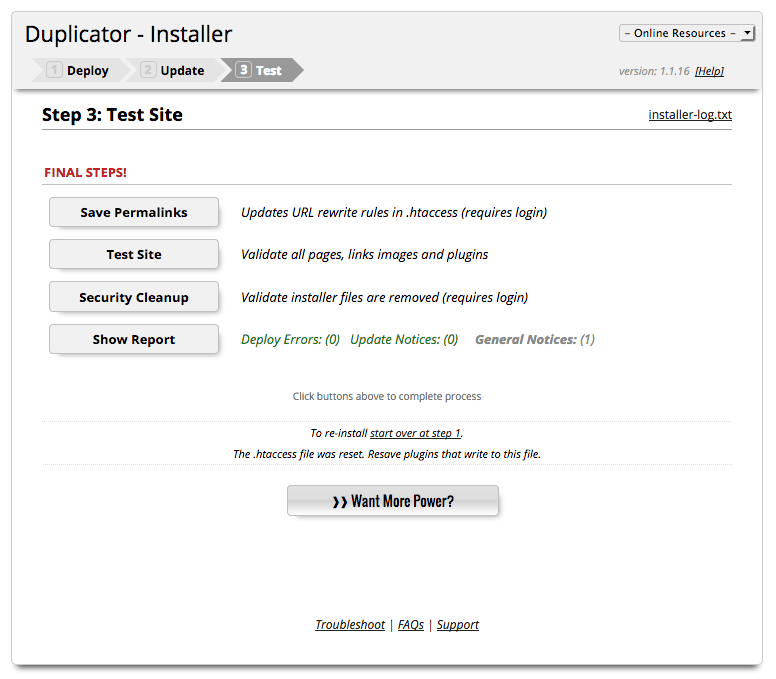
Task: Click the Update Notices: (0) text
Action: [x=404, y=340]
